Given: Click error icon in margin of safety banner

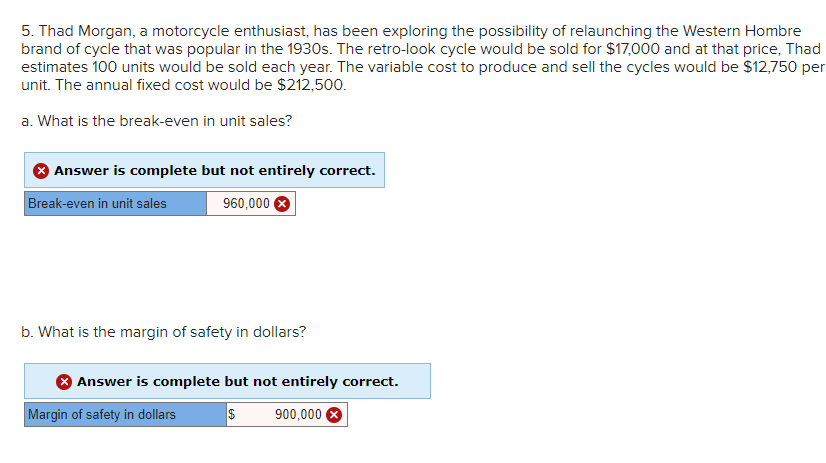Looking at the screenshot, I should pos(64,382).
